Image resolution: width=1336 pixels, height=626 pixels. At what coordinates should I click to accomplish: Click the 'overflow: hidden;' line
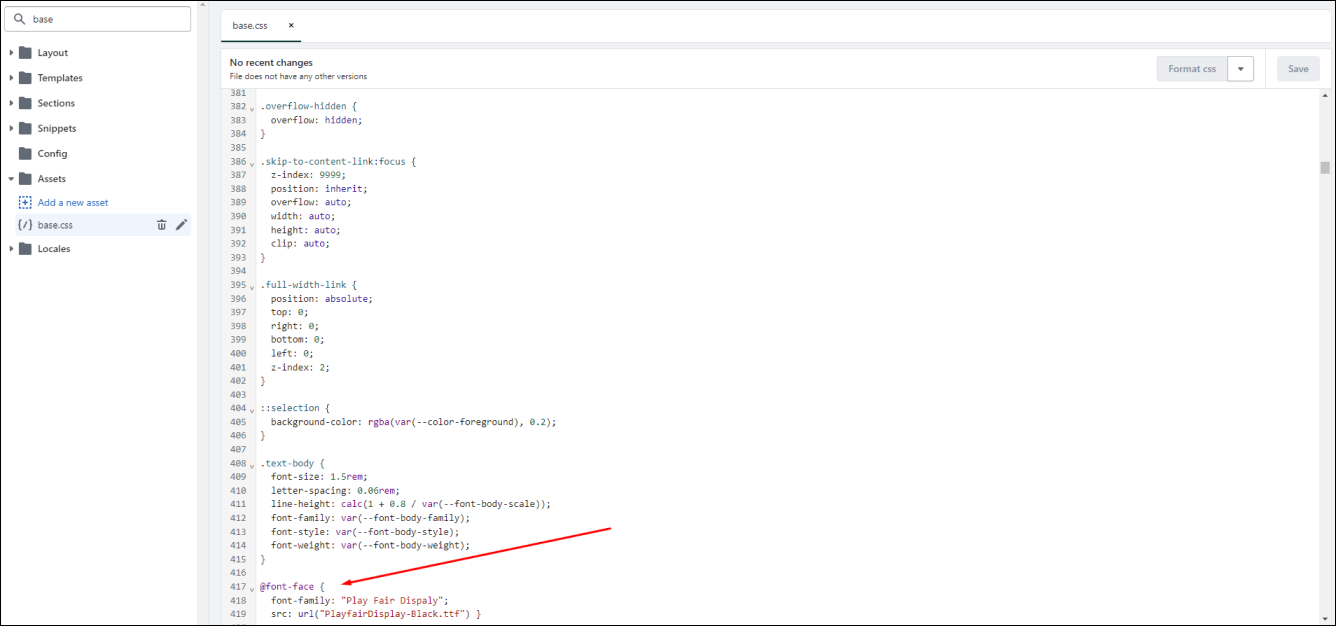click(316, 120)
